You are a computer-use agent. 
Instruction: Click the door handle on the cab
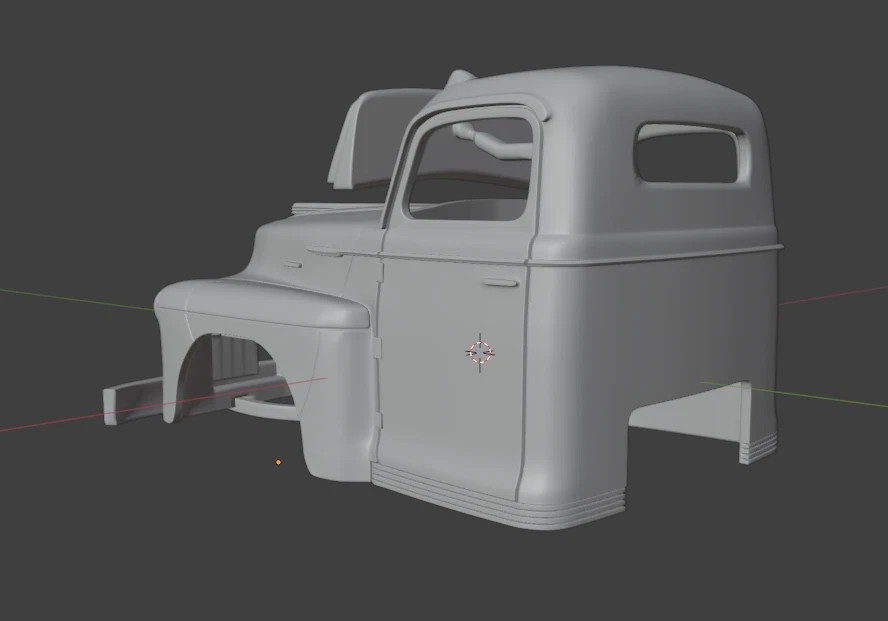pos(500,281)
